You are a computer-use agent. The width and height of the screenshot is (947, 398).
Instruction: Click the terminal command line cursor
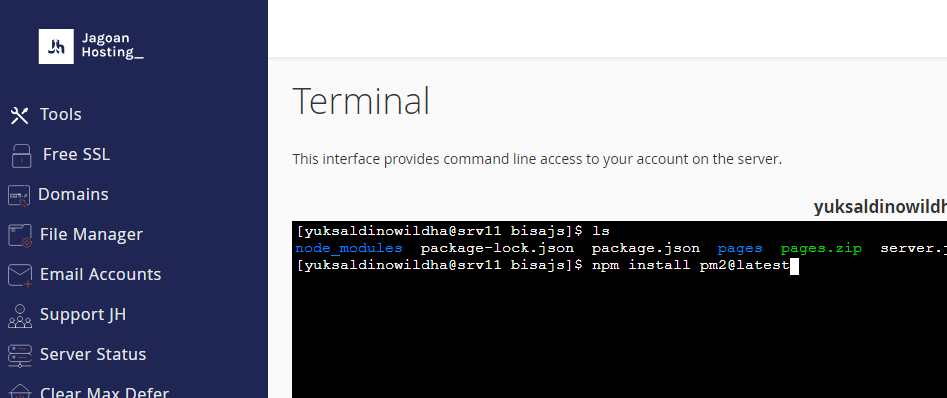coord(794,266)
